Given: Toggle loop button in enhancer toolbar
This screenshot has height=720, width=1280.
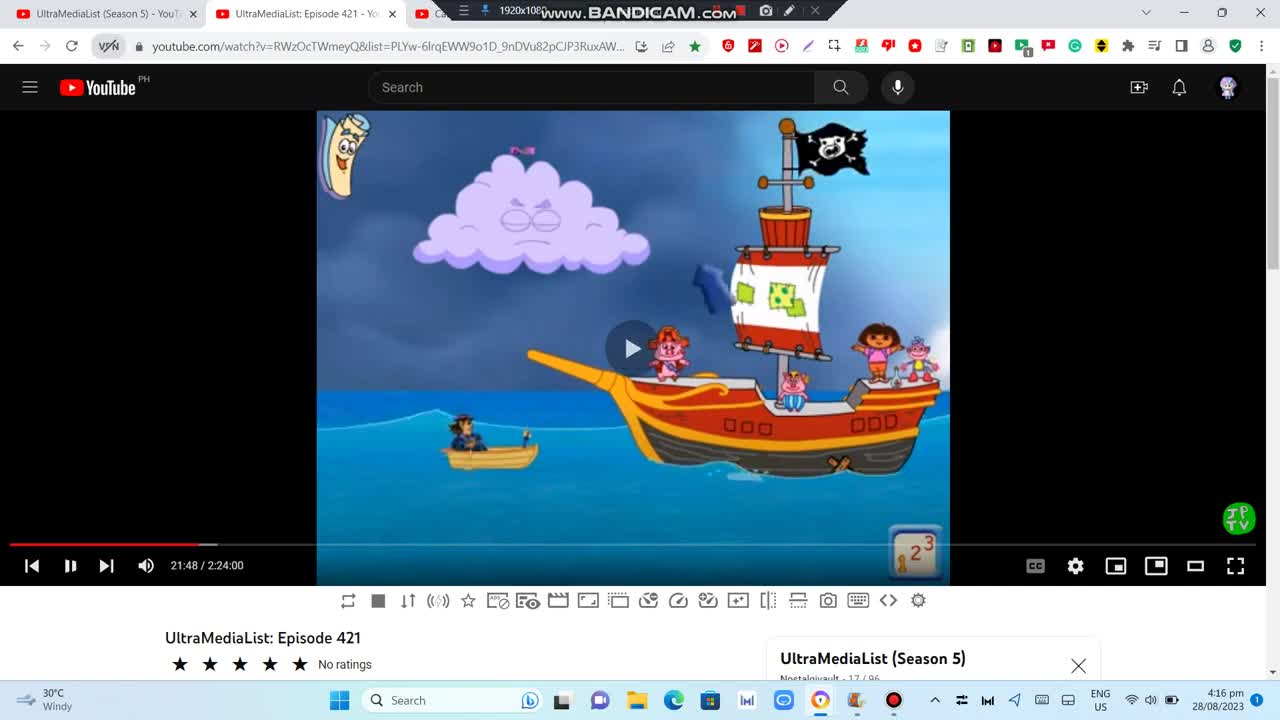Looking at the screenshot, I should pyautogui.click(x=348, y=601).
